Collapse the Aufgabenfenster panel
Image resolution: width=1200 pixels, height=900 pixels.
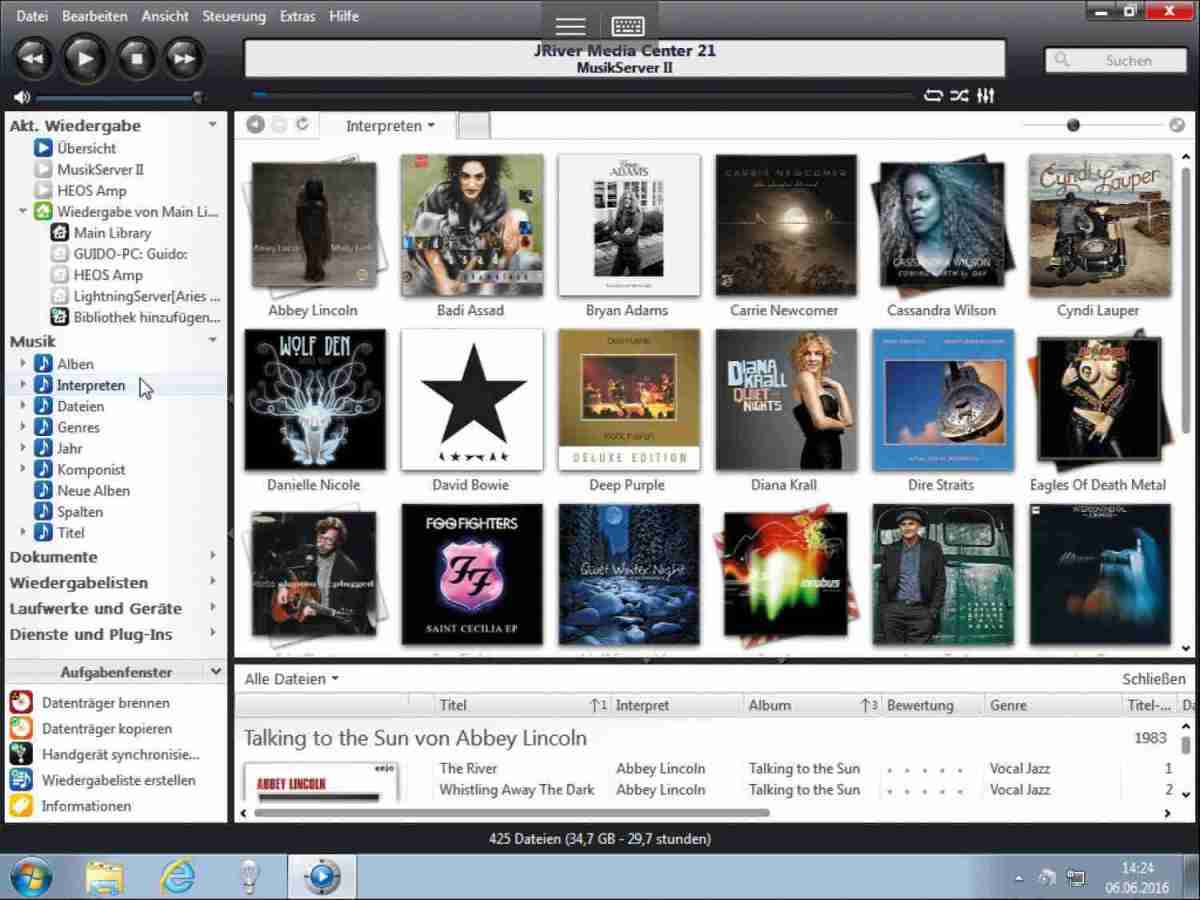pyautogui.click(x=216, y=672)
